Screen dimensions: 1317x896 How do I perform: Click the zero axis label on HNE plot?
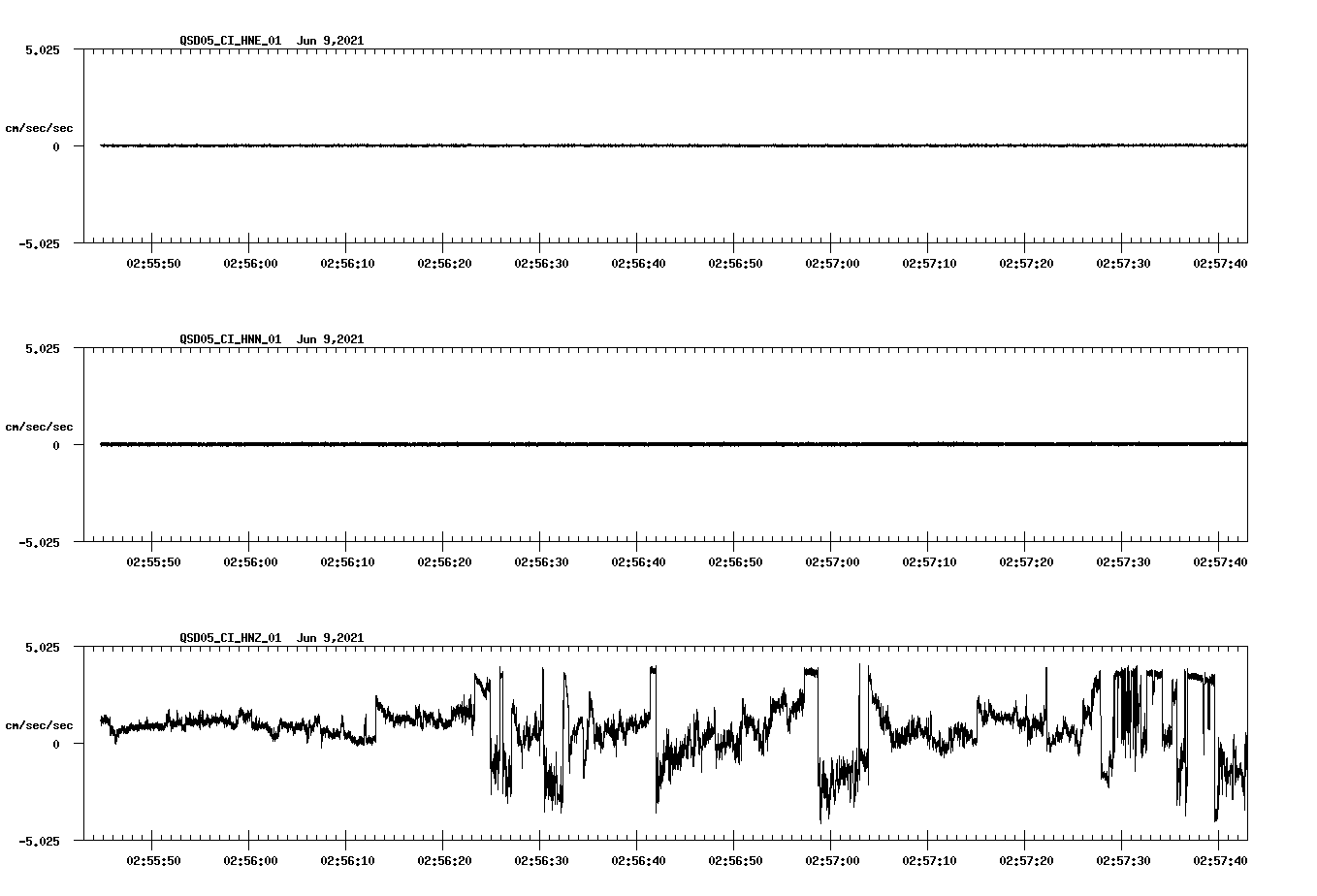(x=55, y=146)
